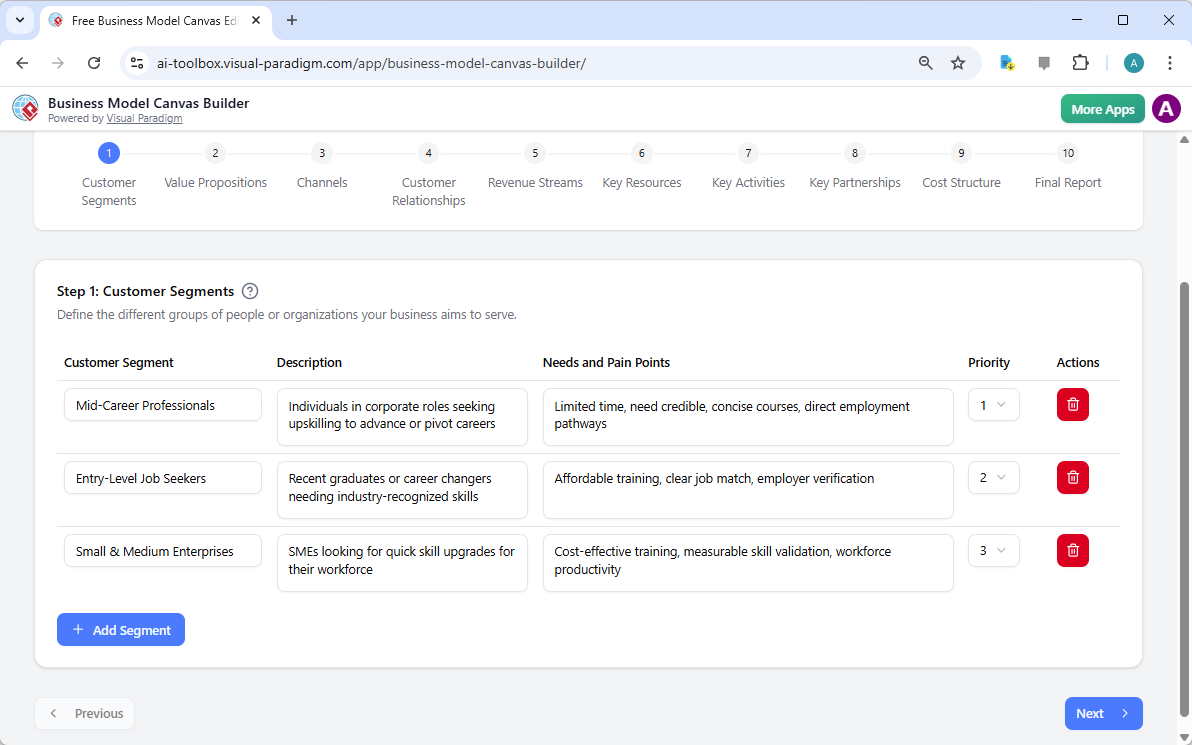The image size is (1192, 745).
Task: Delete the Entry-Level Job Seekers segment
Action: [x=1072, y=477]
